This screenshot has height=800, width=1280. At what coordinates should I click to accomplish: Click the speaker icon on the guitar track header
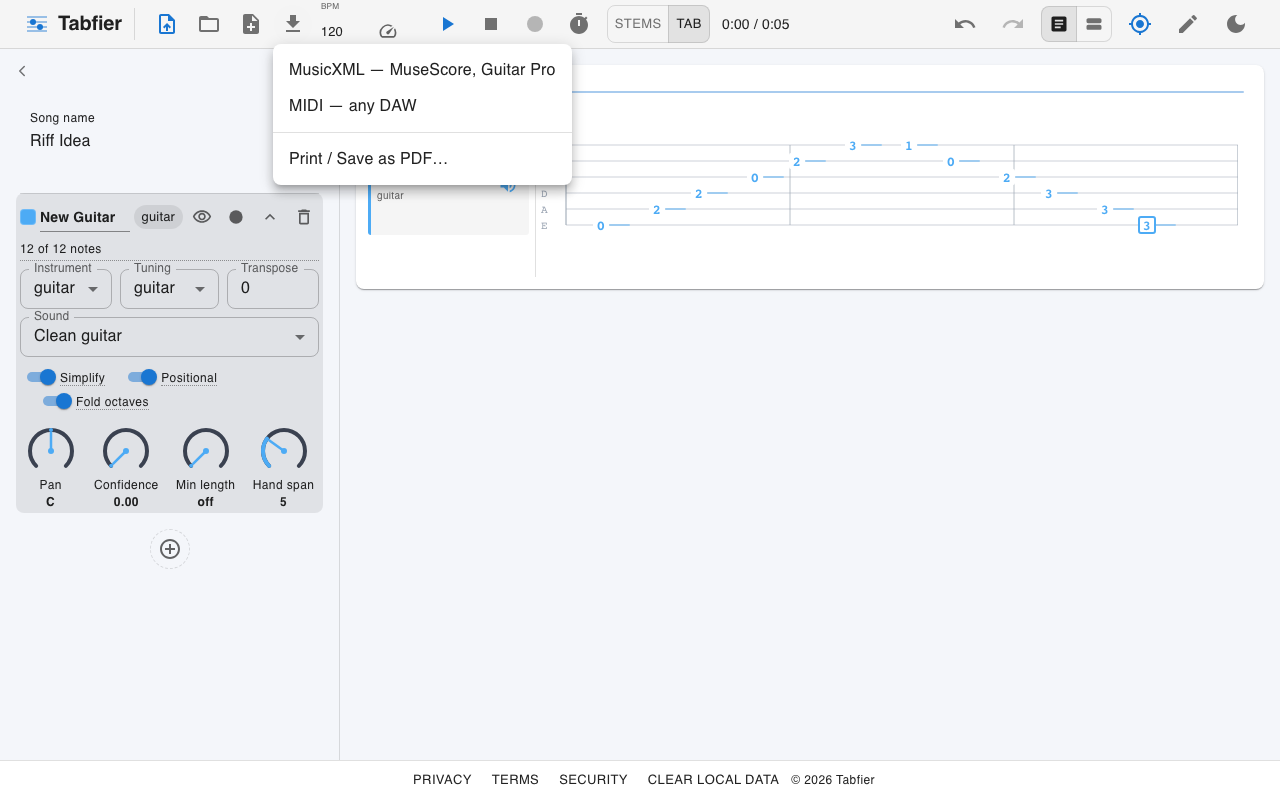[x=508, y=185]
